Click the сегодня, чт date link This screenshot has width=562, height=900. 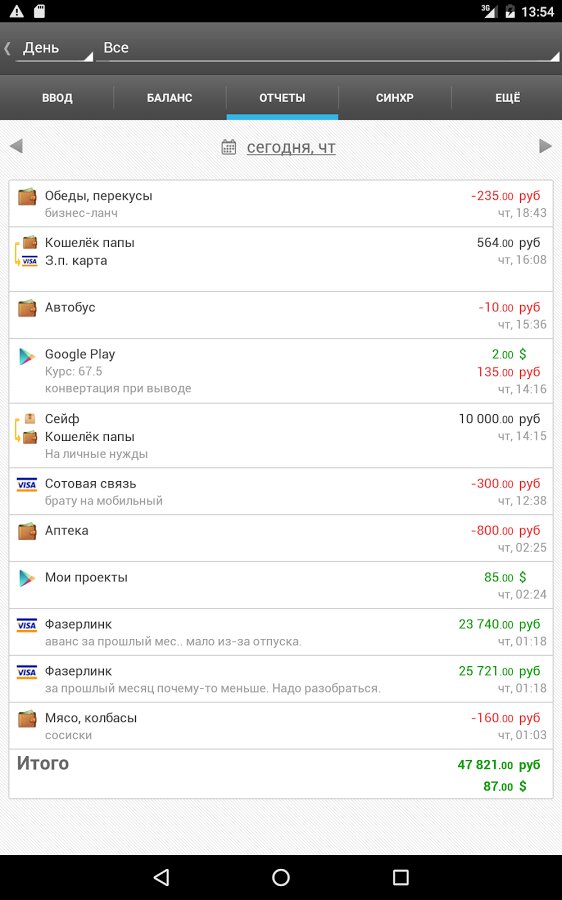coord(291,148)
